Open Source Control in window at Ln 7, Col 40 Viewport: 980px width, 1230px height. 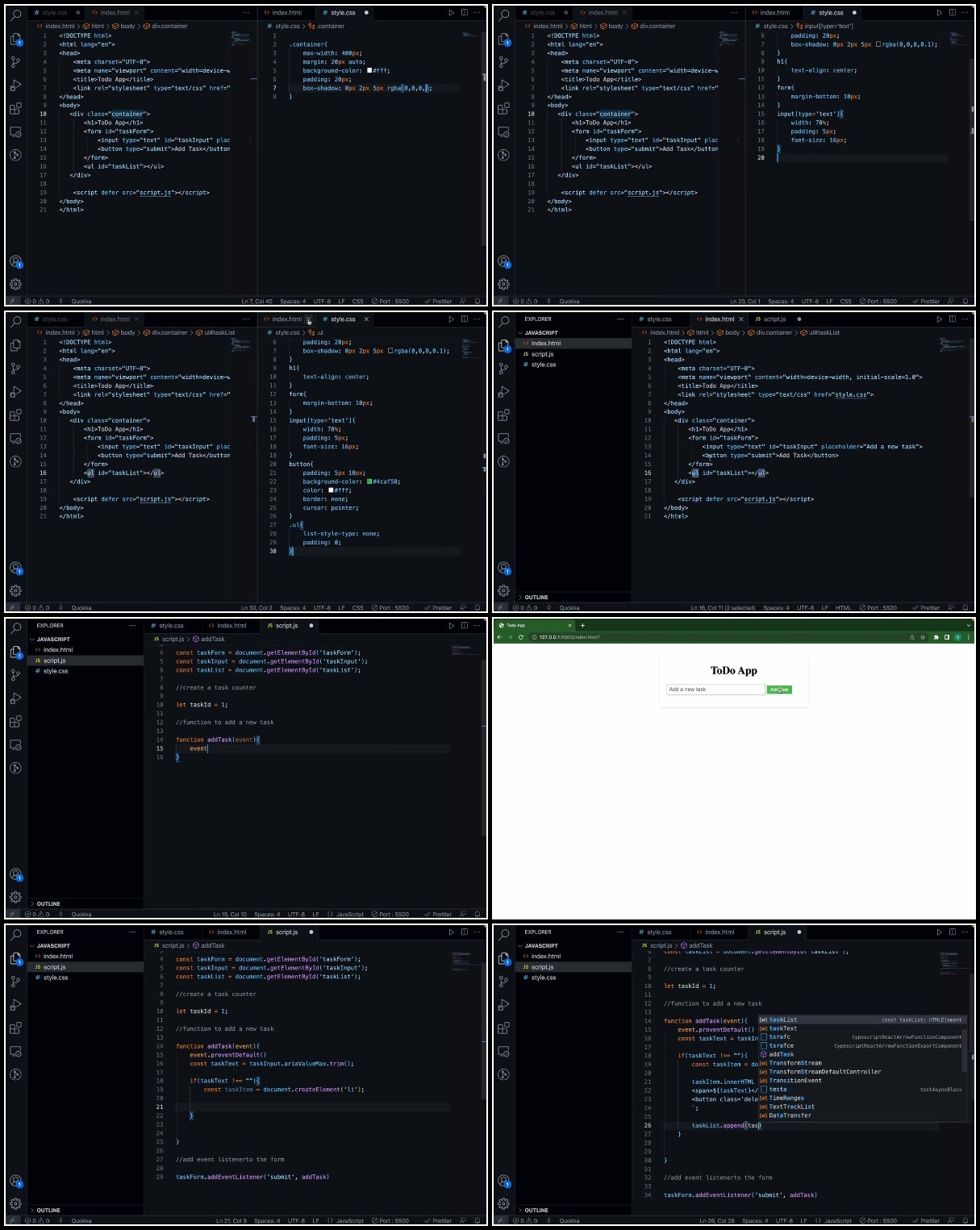point(15,61)
